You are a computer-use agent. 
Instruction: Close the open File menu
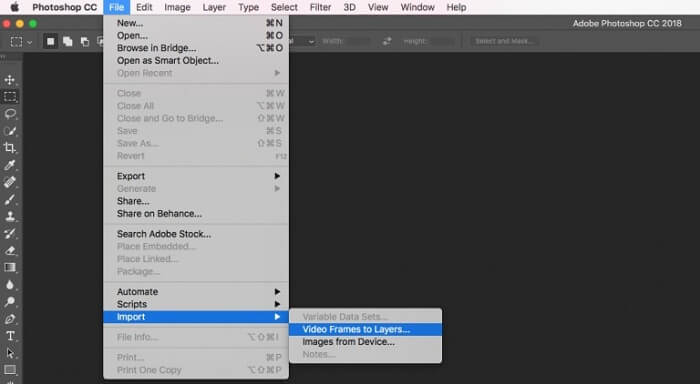pyautogui.click(x=117, y=7)
